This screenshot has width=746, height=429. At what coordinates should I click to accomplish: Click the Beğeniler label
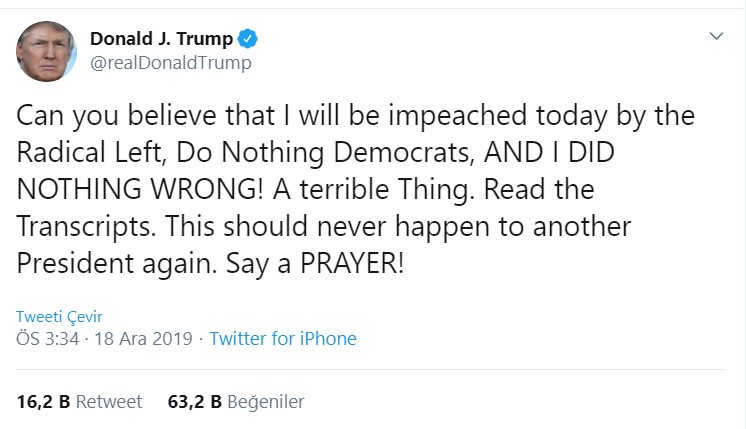click(266, 402)
